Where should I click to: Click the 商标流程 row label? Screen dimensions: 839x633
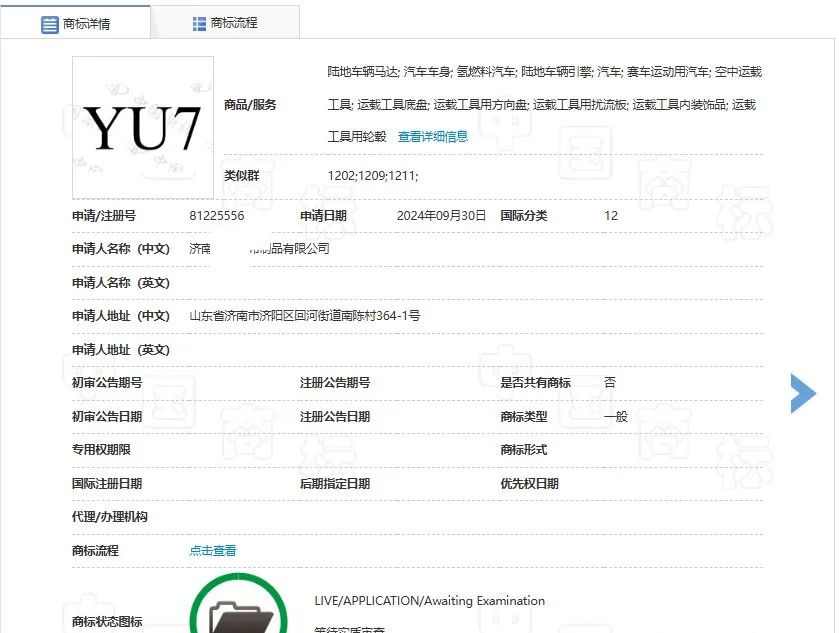point(95,550)
